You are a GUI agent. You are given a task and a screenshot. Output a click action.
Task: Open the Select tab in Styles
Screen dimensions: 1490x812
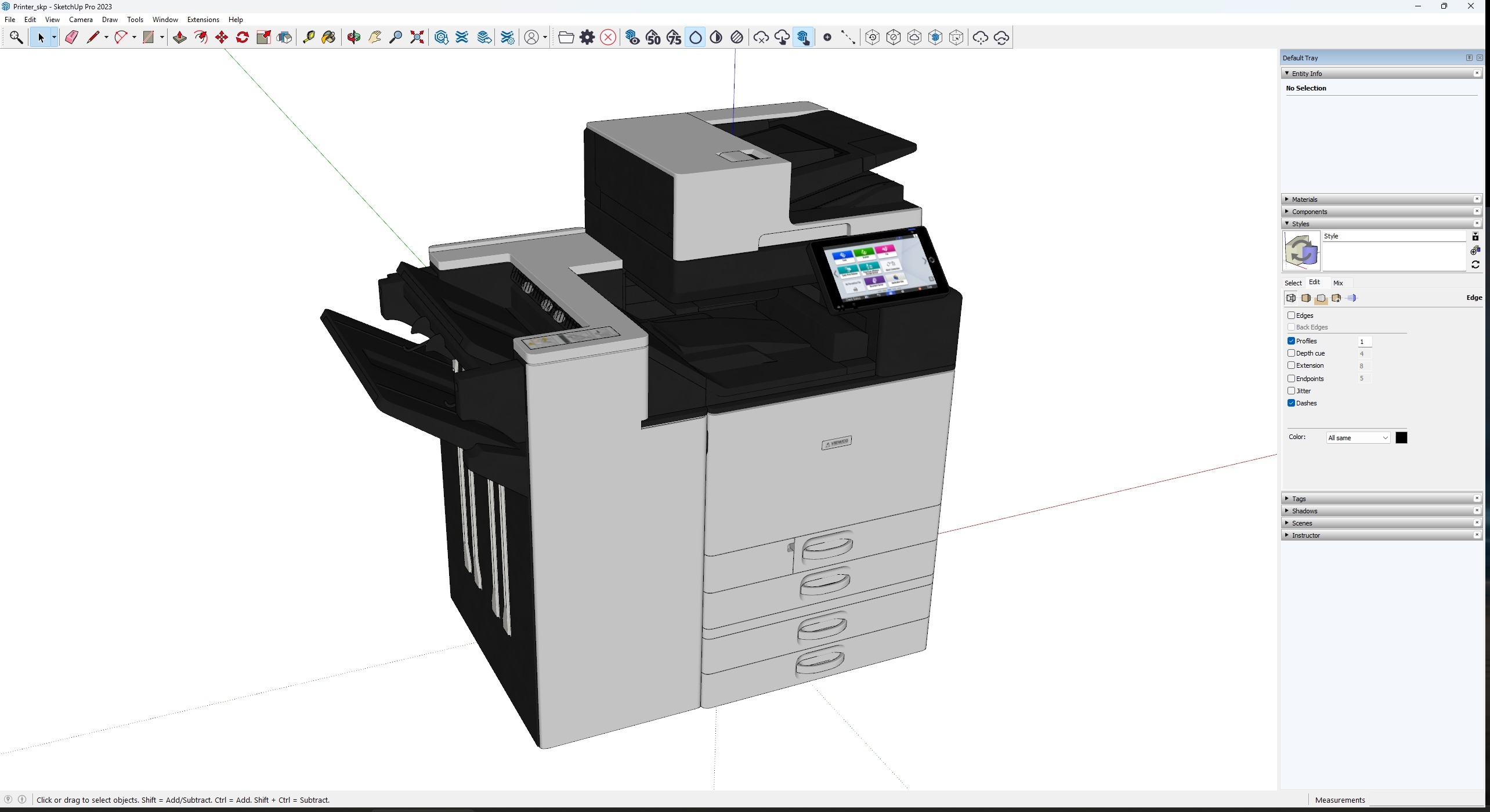(x=1293, y=283)
